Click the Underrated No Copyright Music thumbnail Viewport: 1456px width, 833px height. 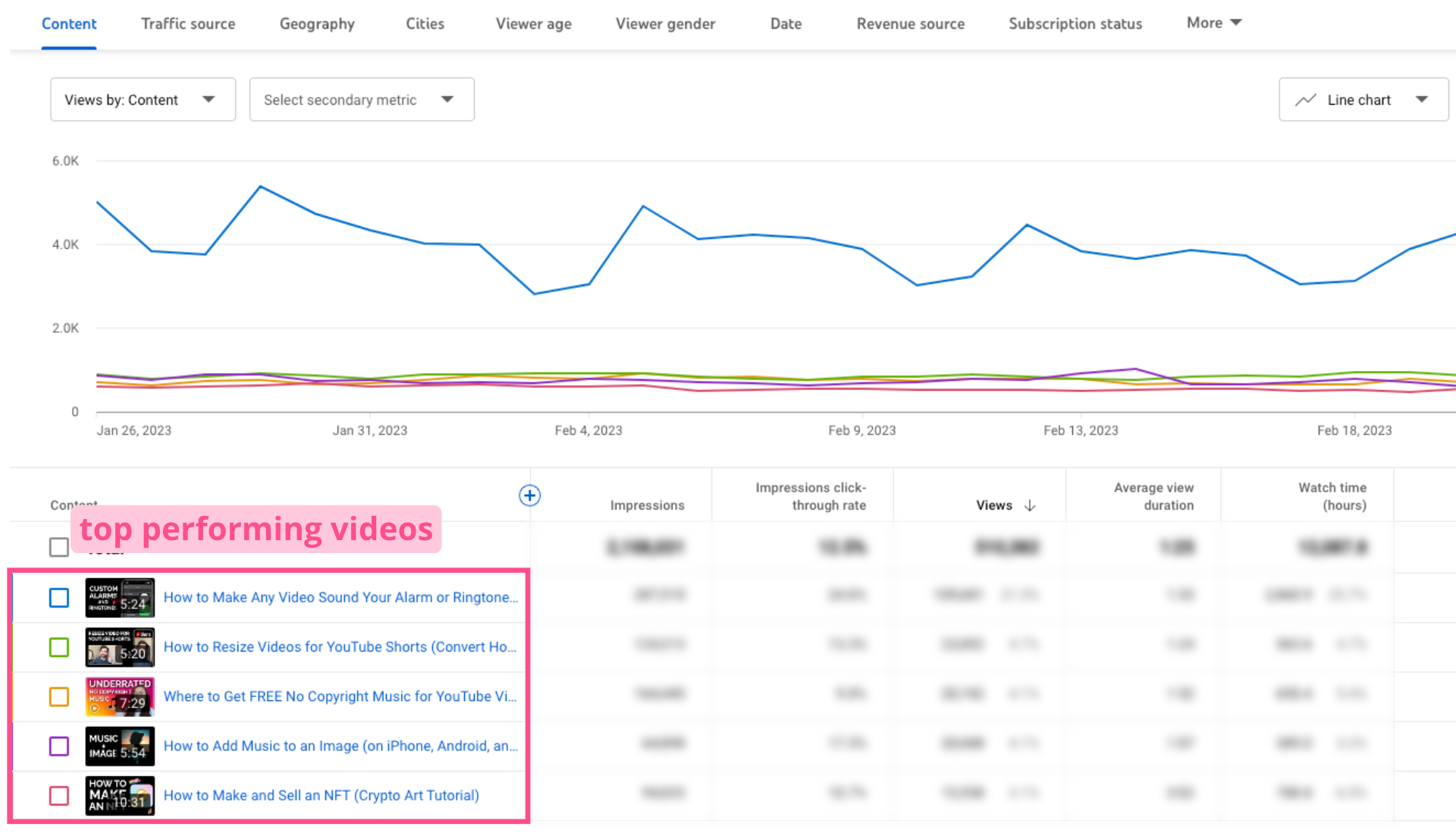120,696
